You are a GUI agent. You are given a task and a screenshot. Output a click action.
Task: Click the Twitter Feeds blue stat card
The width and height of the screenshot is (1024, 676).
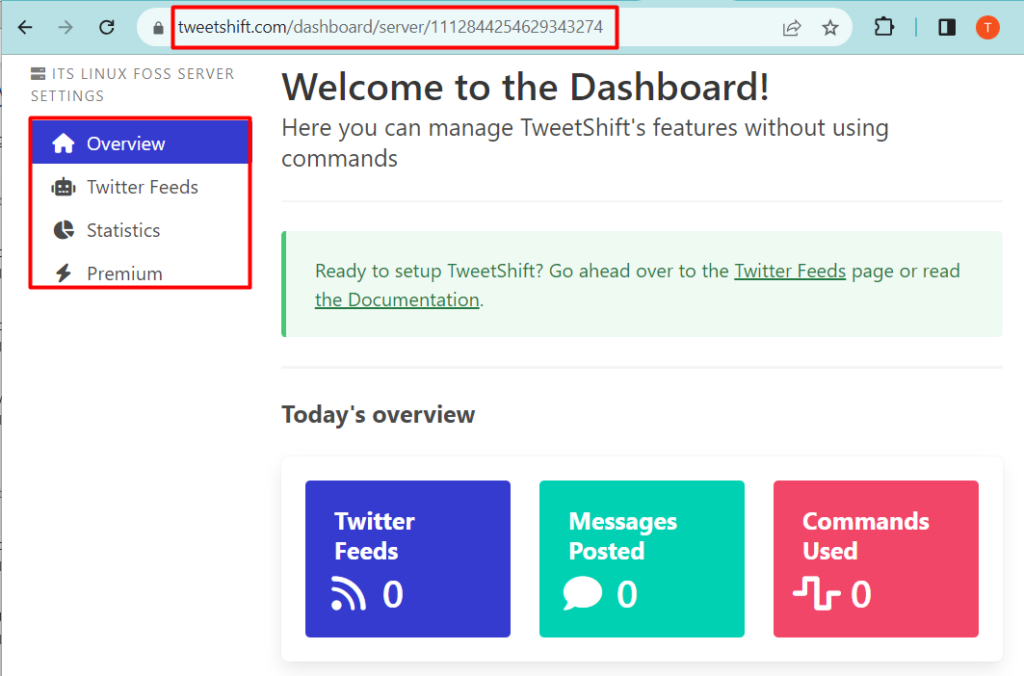pyautogui.click(x=408, y=559)
